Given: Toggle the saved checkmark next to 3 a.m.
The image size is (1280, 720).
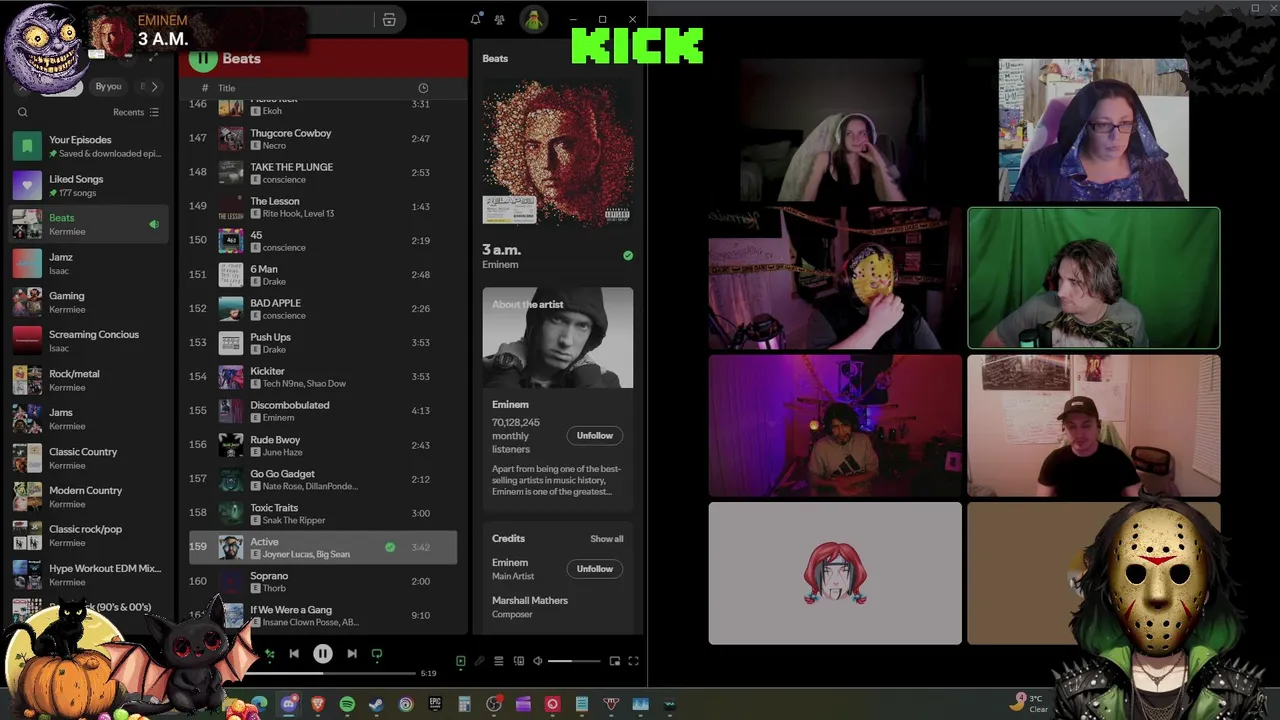Looking at the screenshot, I should coord(628,256).
